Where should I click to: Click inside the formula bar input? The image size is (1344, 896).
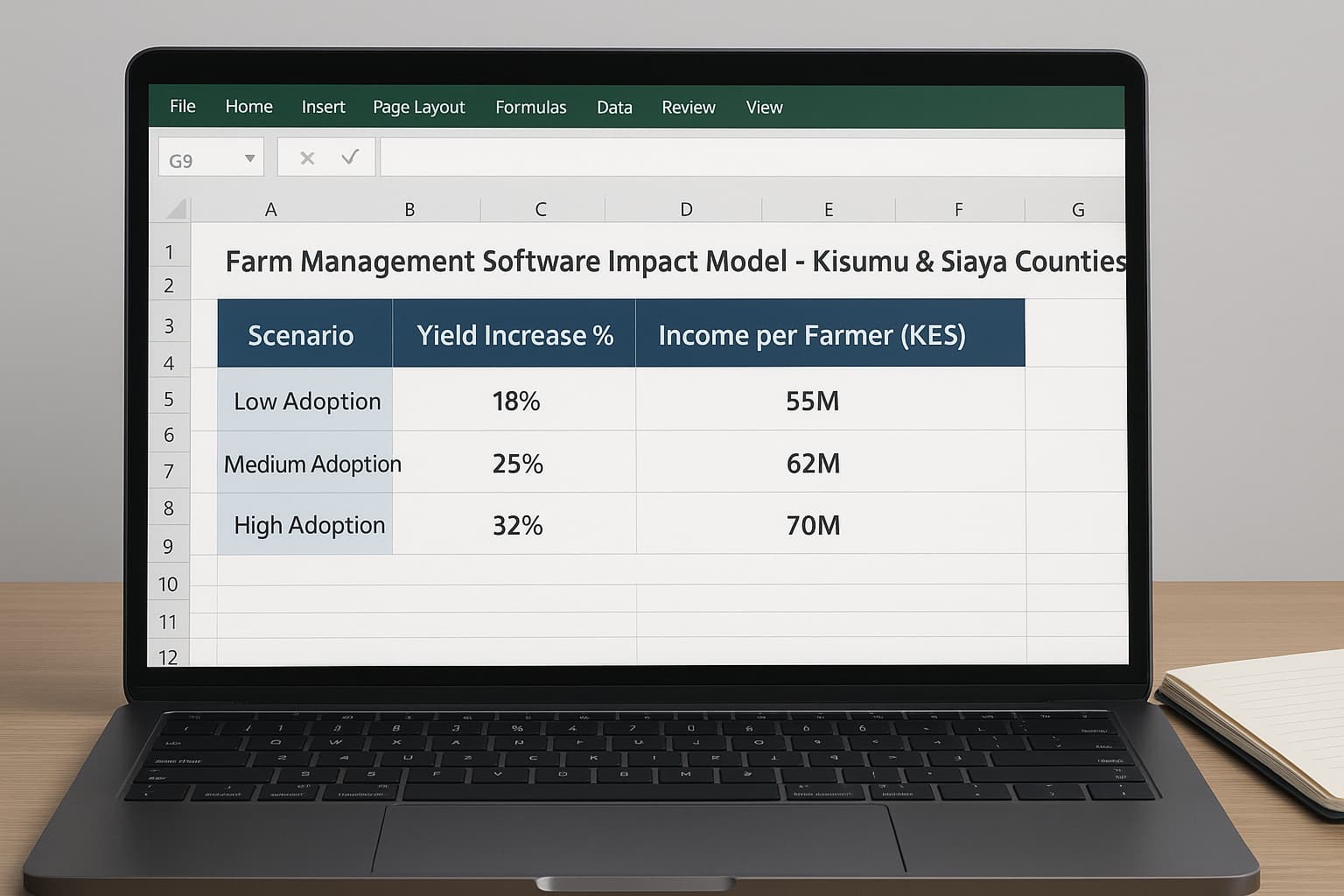pyautogui.click(x=751, y=158)
